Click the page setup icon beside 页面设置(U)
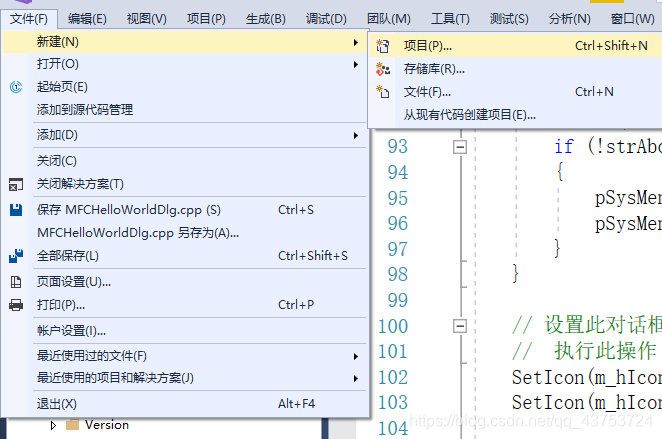Viewport: 662px width, 439px height. pos(16,282)
